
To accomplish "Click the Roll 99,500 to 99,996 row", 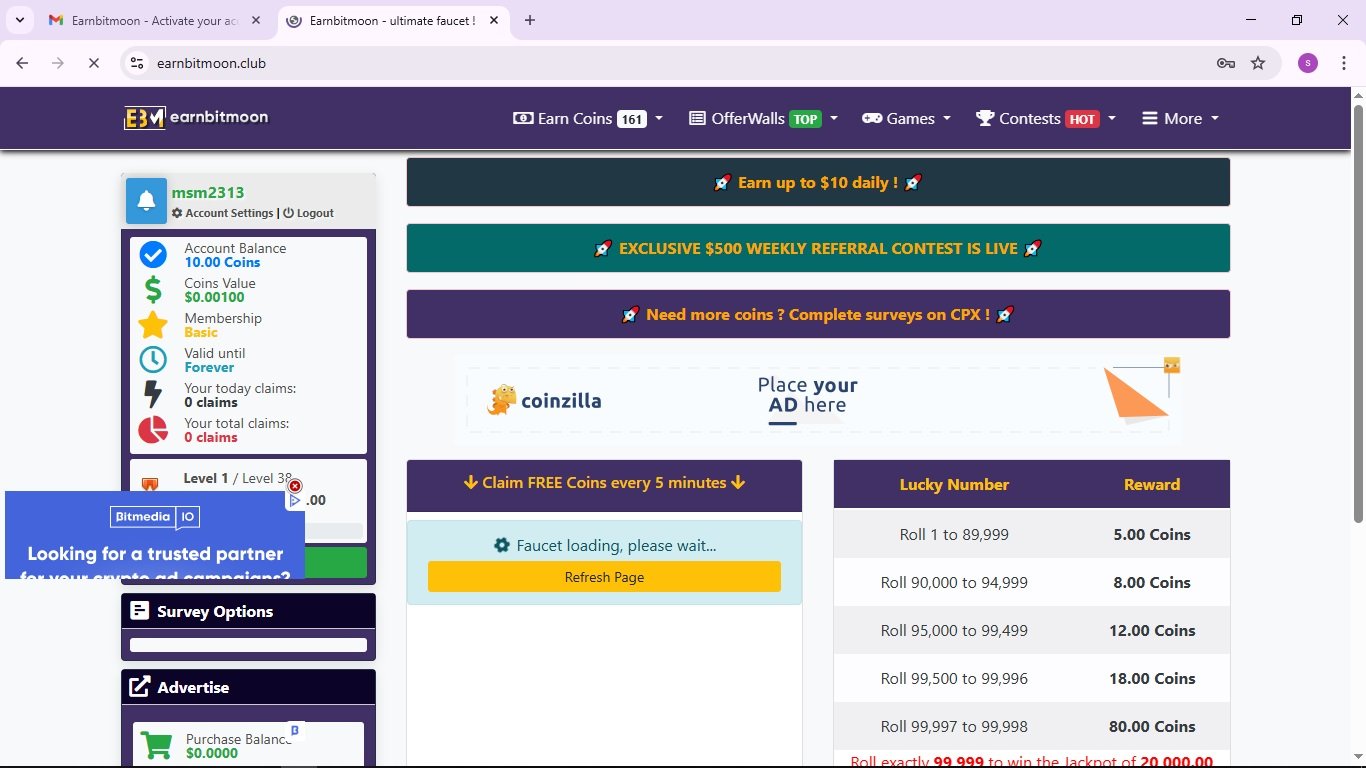I will pyautogui.click(x=1032, y=678).
